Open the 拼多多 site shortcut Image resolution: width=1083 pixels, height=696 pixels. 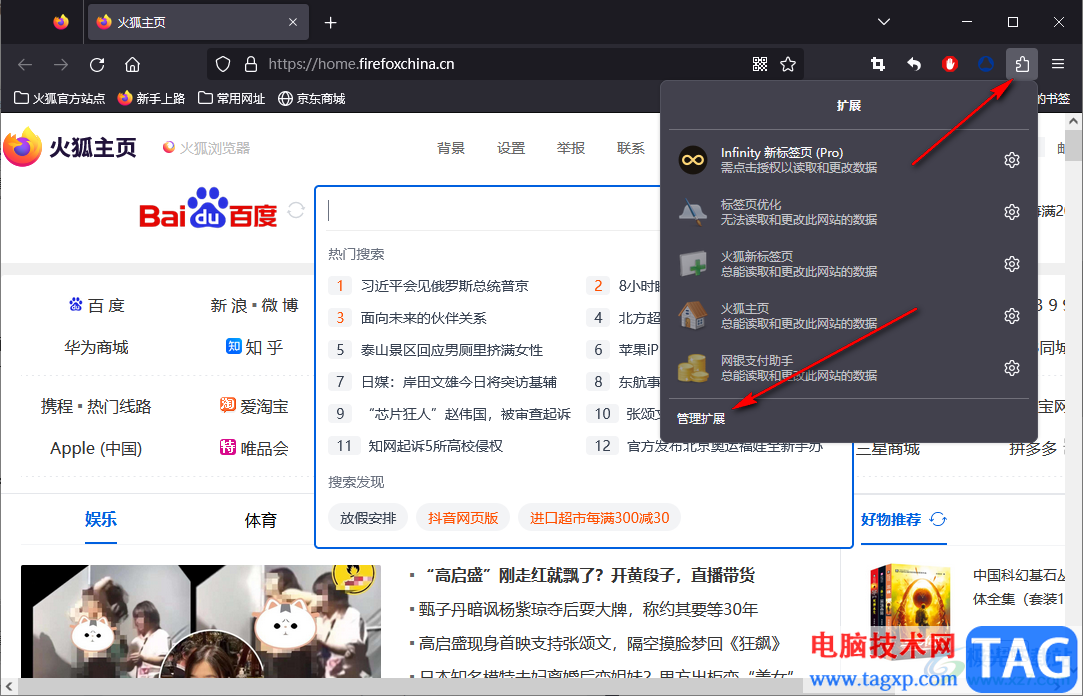click(1033, 448)
